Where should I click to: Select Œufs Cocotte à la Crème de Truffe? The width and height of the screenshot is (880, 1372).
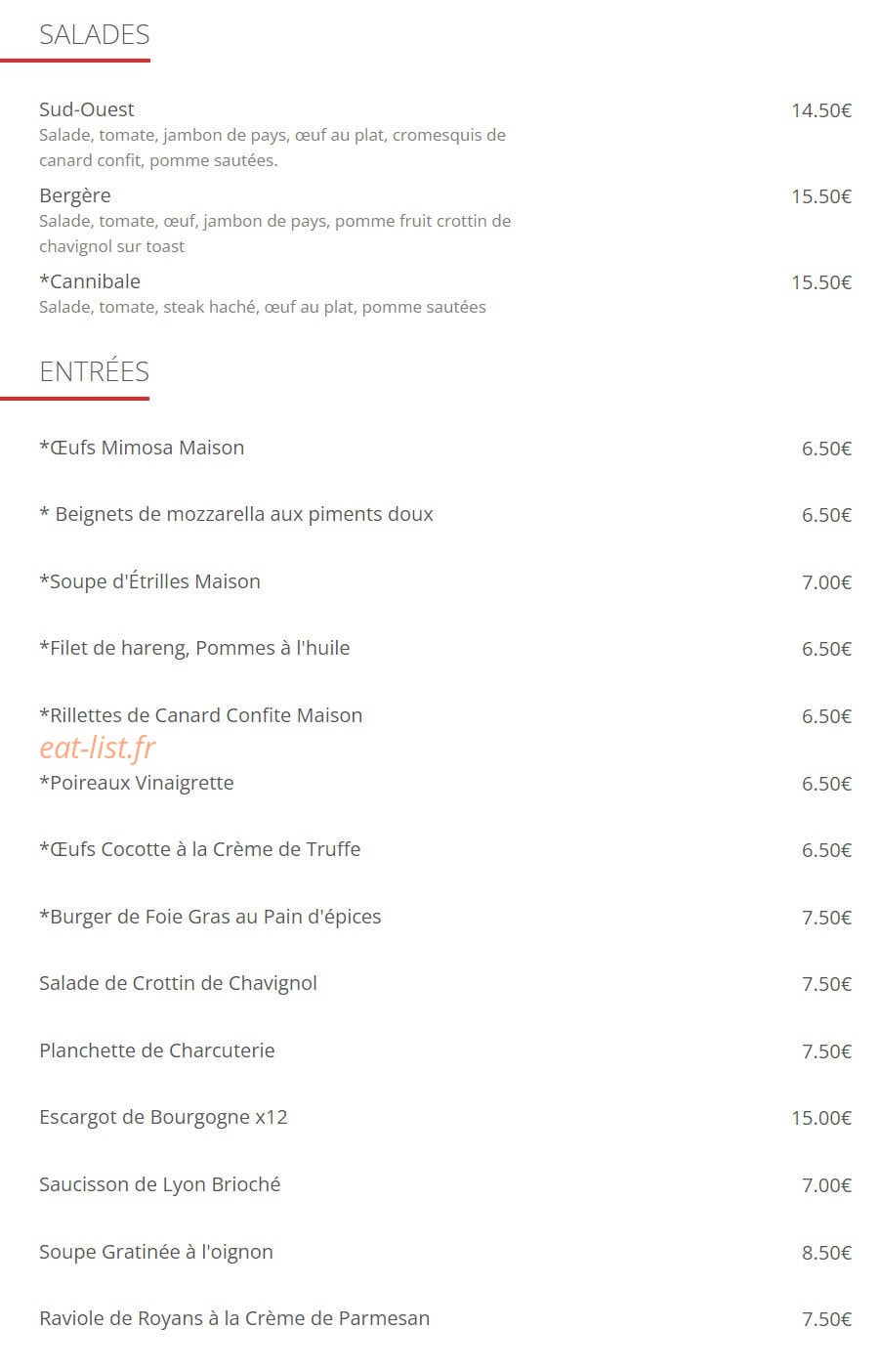tap(200, 849)
